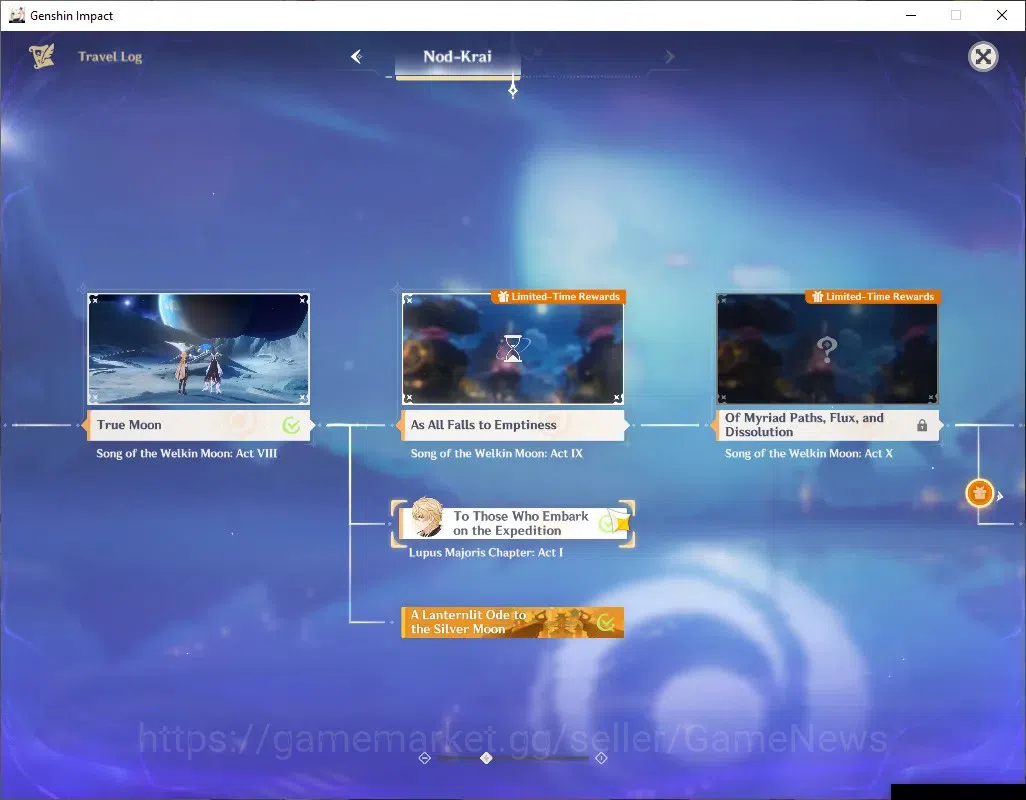Click the Of Myriad Paths, Flux, and Dissolution title
The image size is (1026, 800).
click(804, 425)
